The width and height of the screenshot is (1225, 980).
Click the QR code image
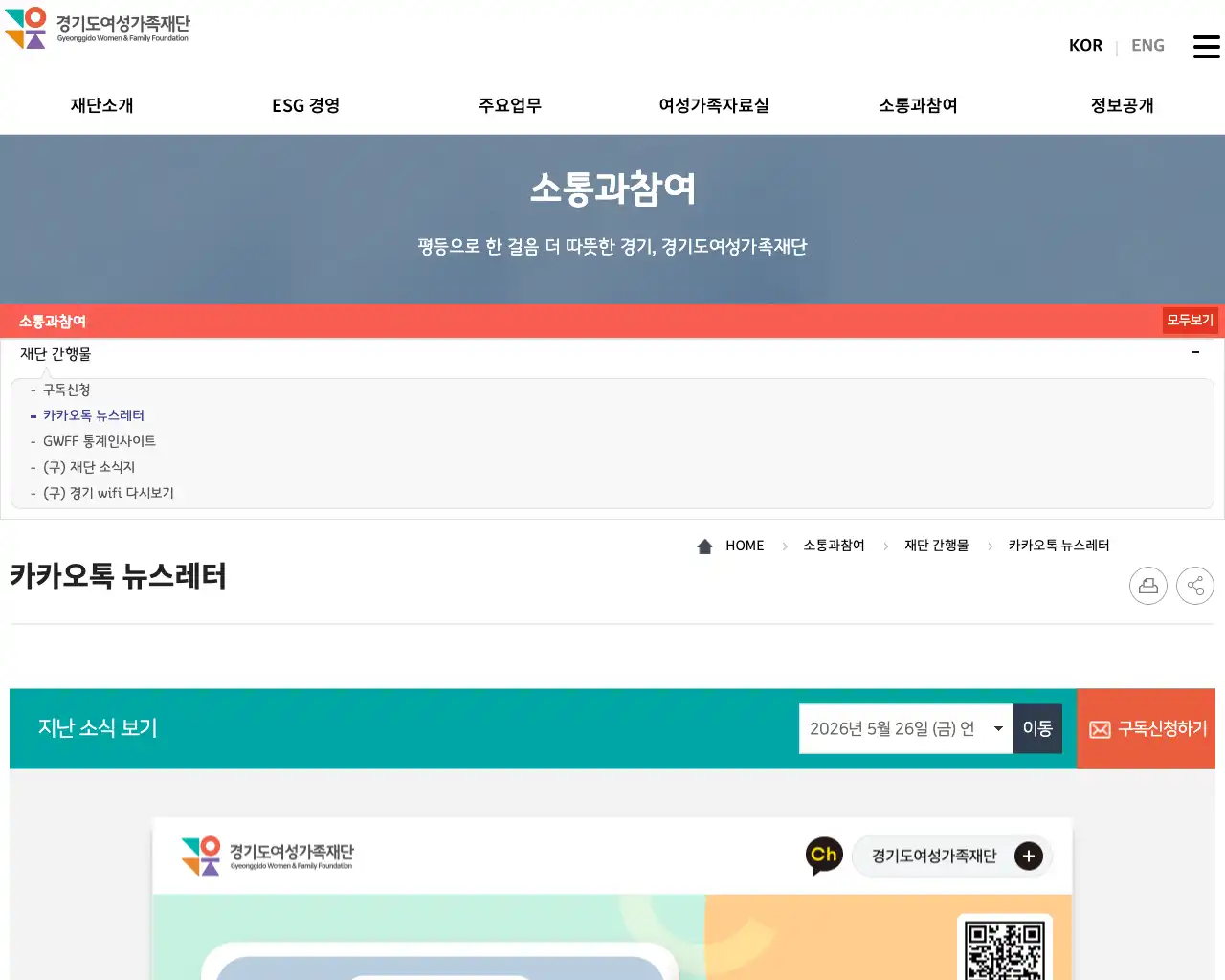tap(1004, 947)
